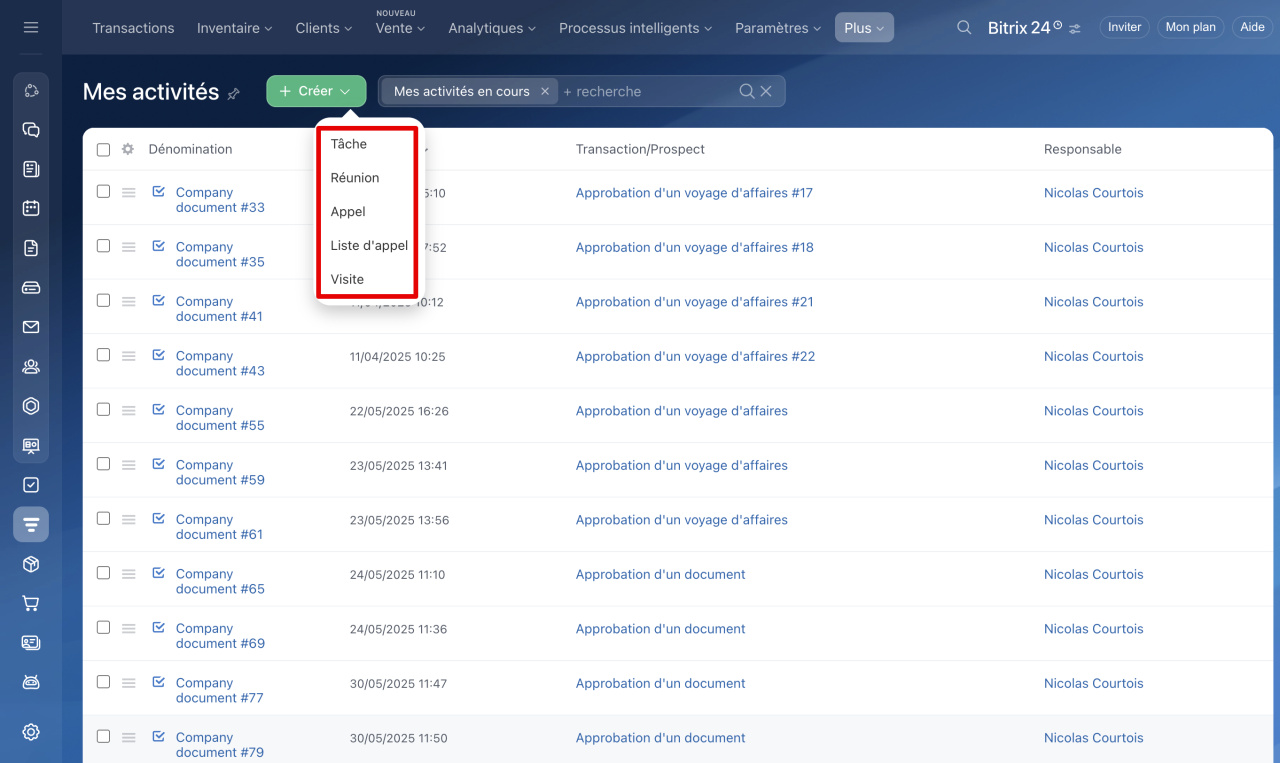Open the Transactions menu tab
This screenshot has height=763, width=1280.
point(133,28)
